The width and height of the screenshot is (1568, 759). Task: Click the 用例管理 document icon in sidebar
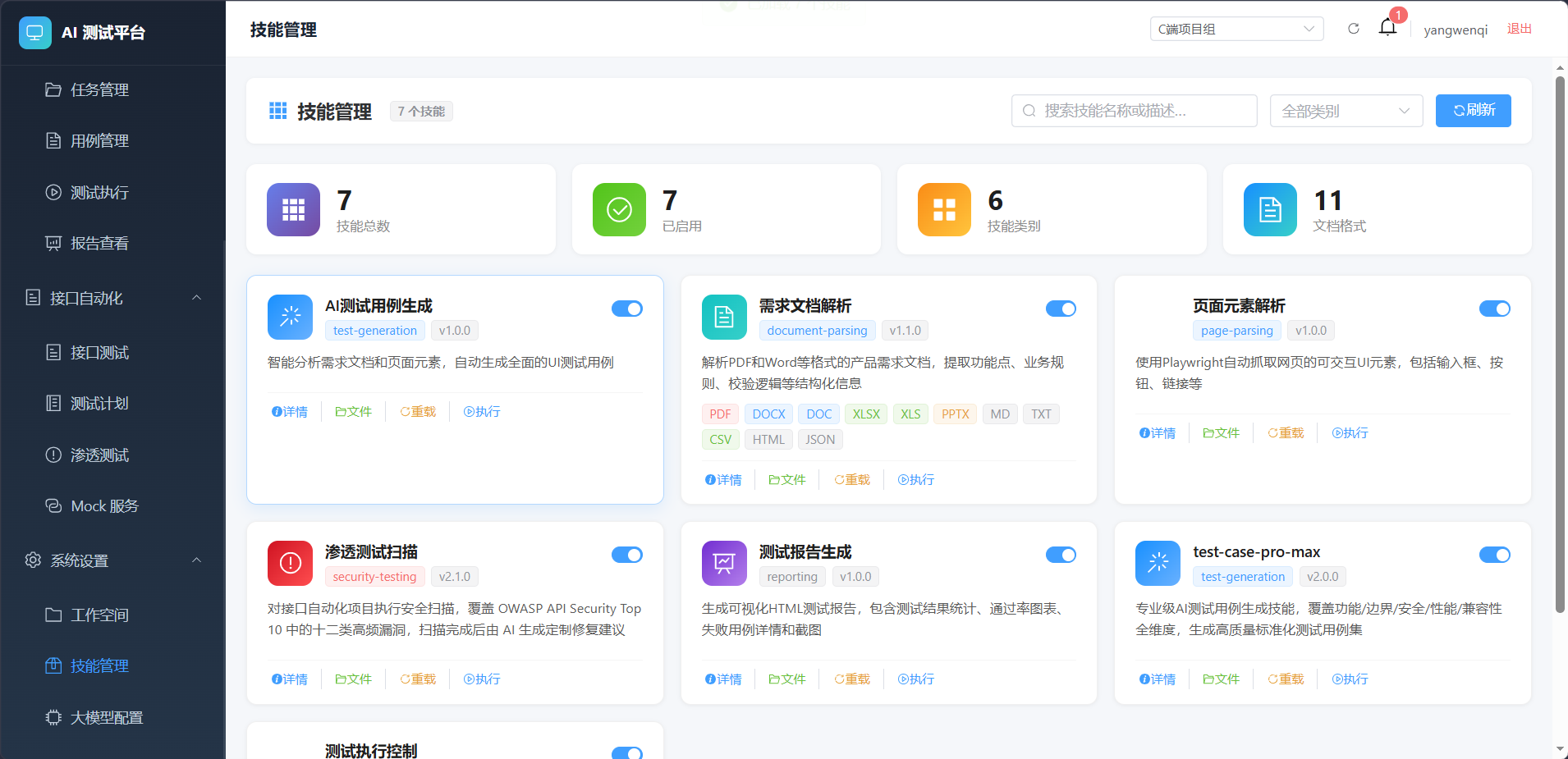pyautogui.click(x=53, y=140)
